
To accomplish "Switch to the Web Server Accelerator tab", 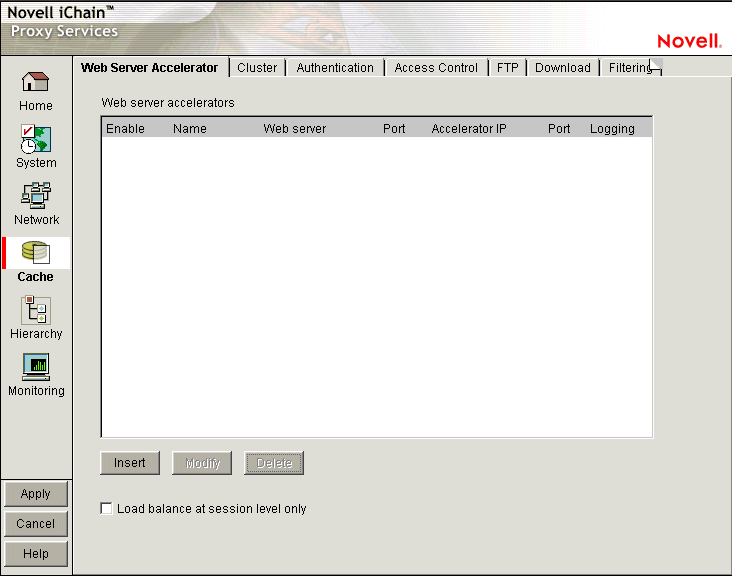I will point(149,68).
